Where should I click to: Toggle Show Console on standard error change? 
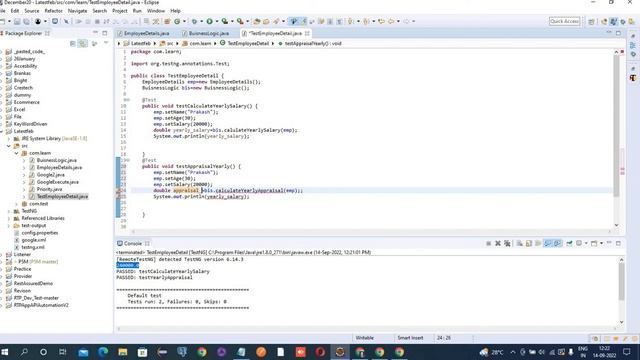pos(558,243)
